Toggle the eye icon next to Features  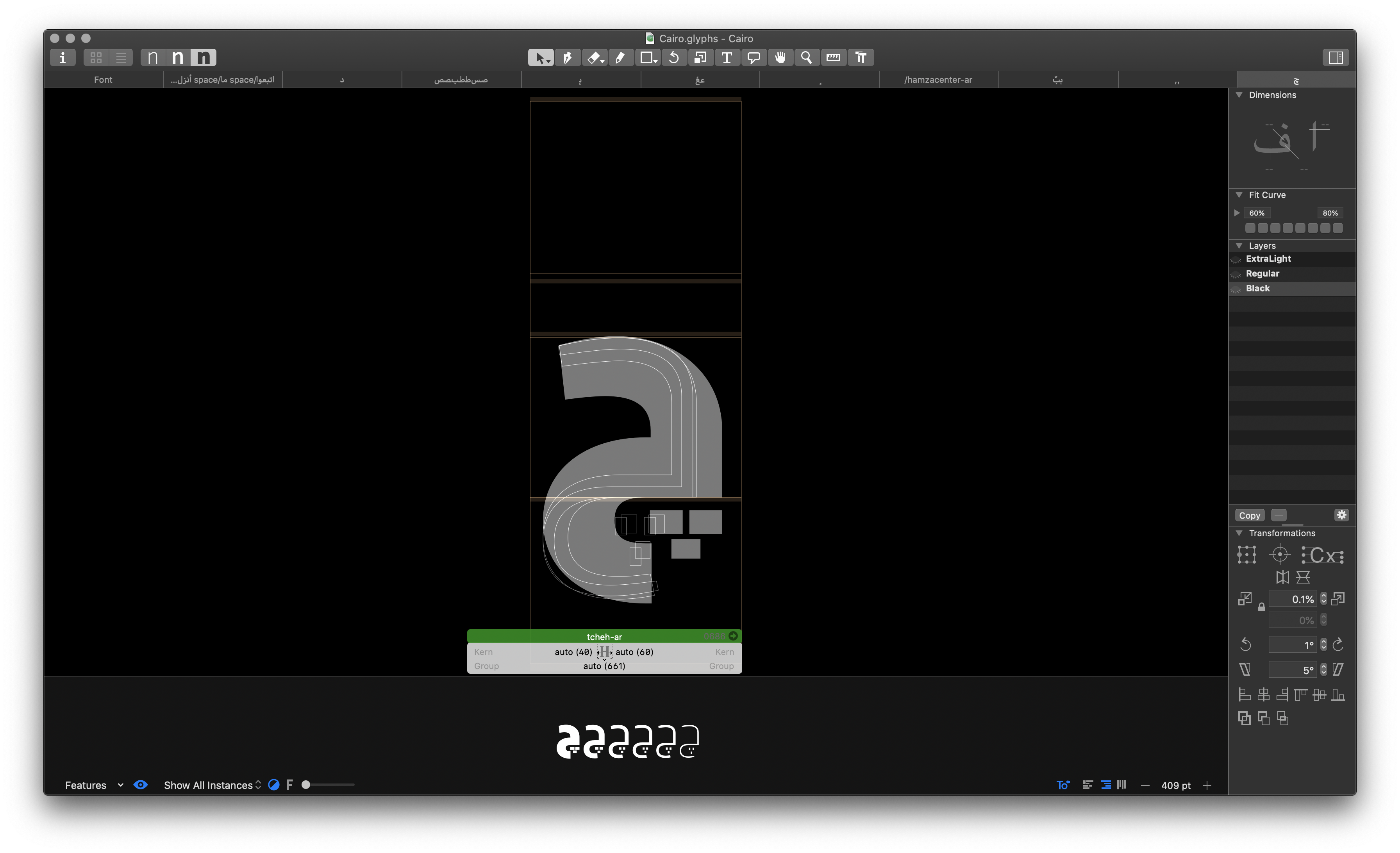(x=141, y=784)
